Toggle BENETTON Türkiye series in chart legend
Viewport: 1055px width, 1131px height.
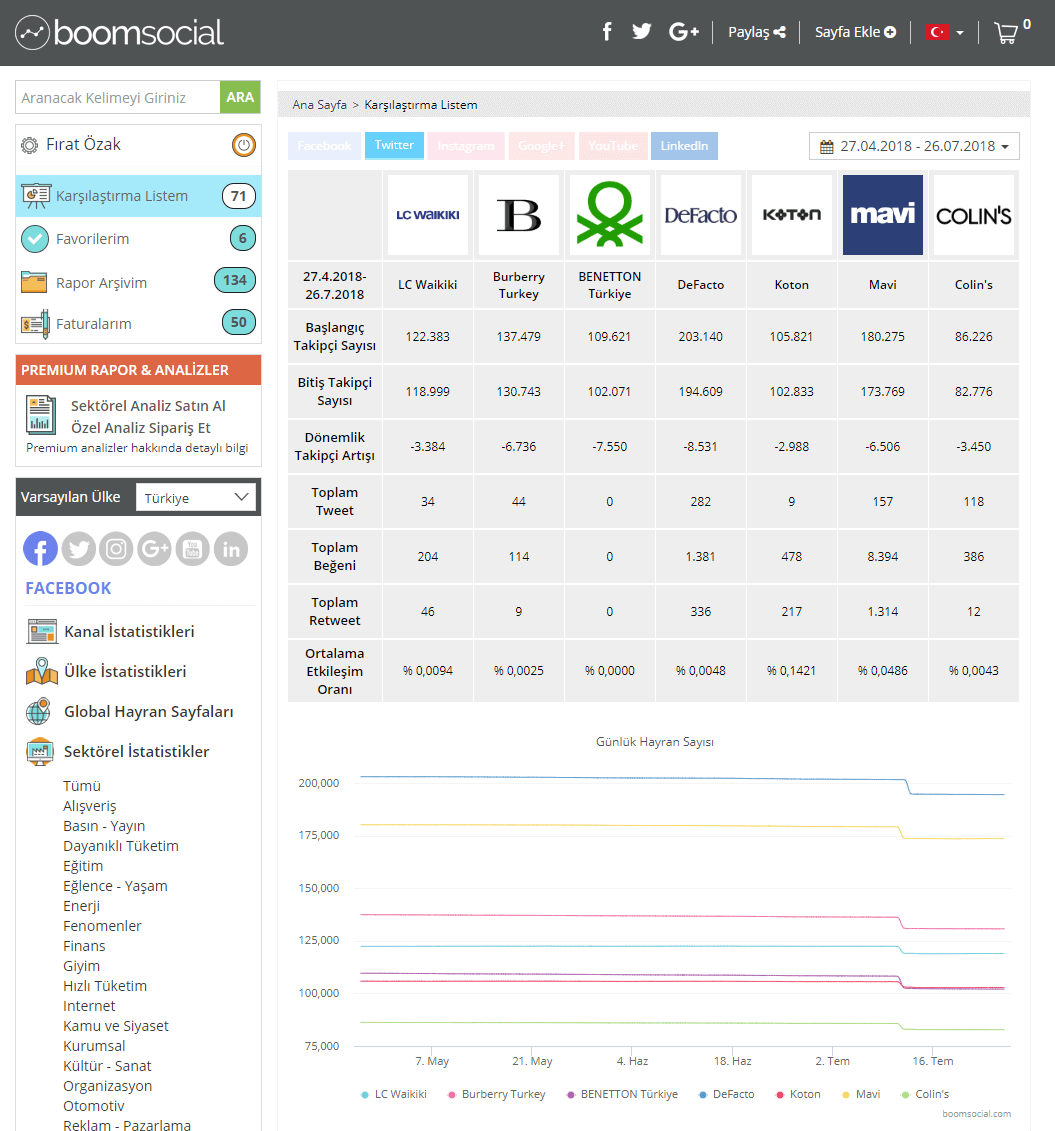622,1094
